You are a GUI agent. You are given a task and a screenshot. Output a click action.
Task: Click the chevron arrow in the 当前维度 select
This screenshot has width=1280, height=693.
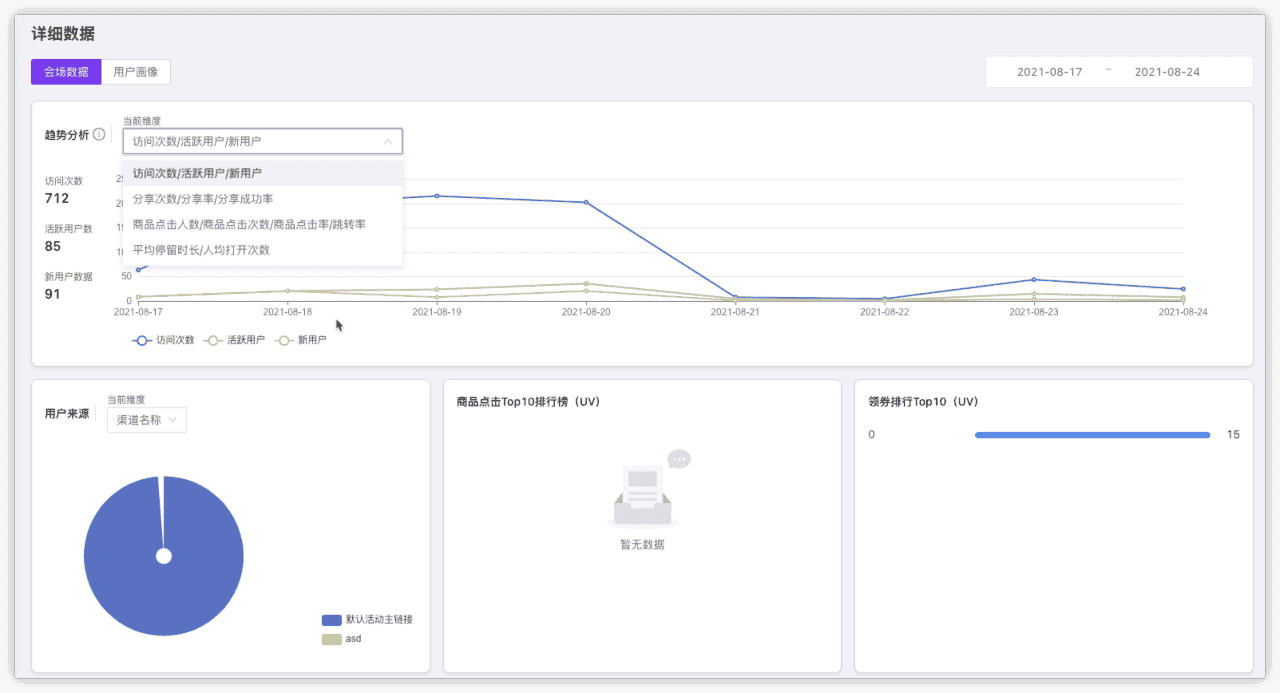click(388, 141)
